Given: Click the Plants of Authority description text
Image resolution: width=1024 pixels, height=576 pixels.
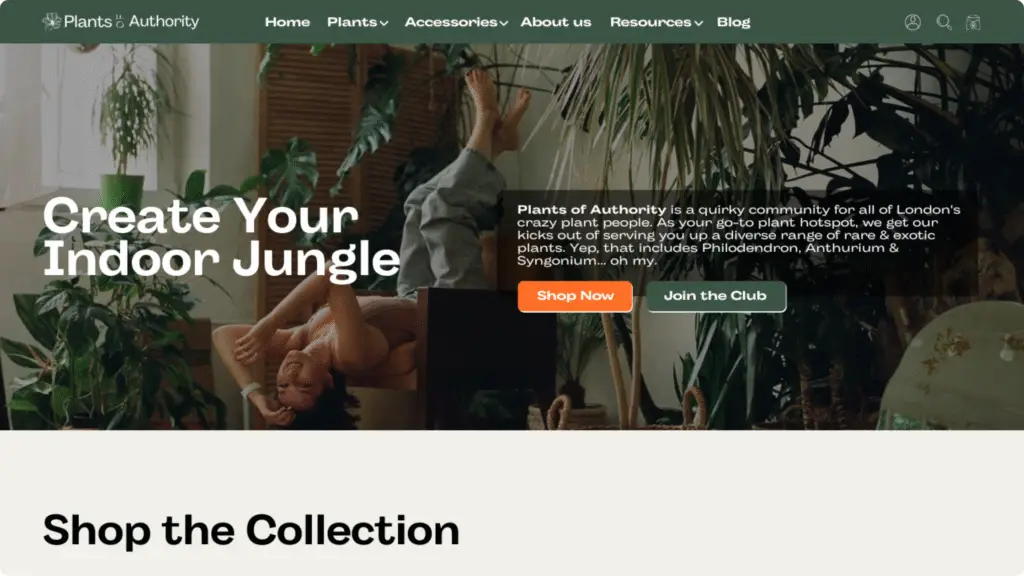Looking at the screenshot, I should point(739,234).
